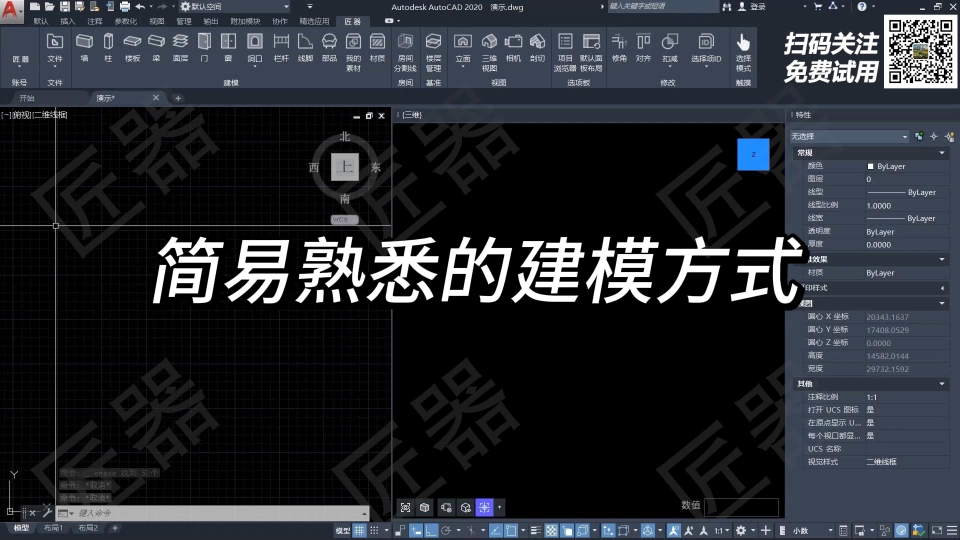
Task: Click the Open file icon in quick access toolbar
Action: [50, 7]
